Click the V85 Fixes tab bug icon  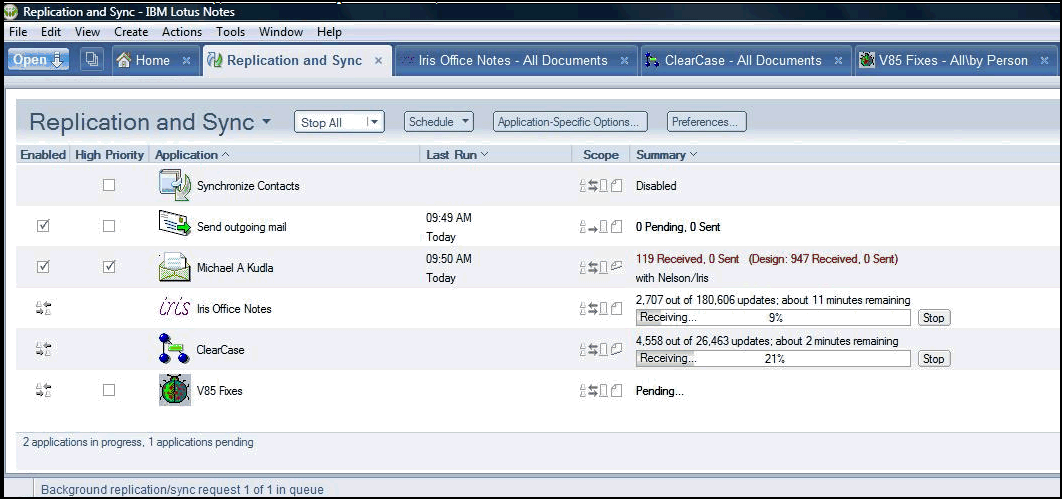866,60
